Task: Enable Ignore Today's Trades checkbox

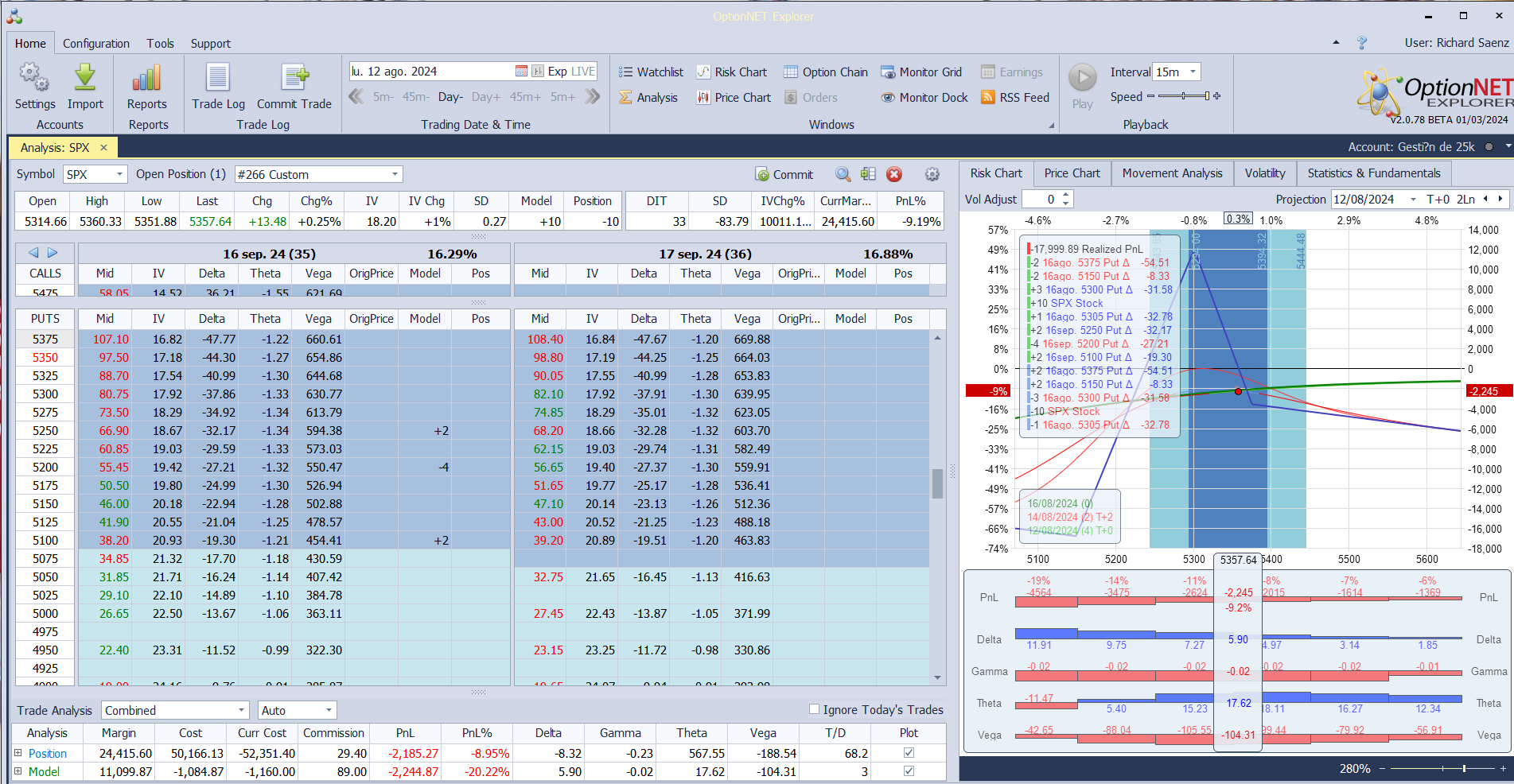Action: point(814,709)
